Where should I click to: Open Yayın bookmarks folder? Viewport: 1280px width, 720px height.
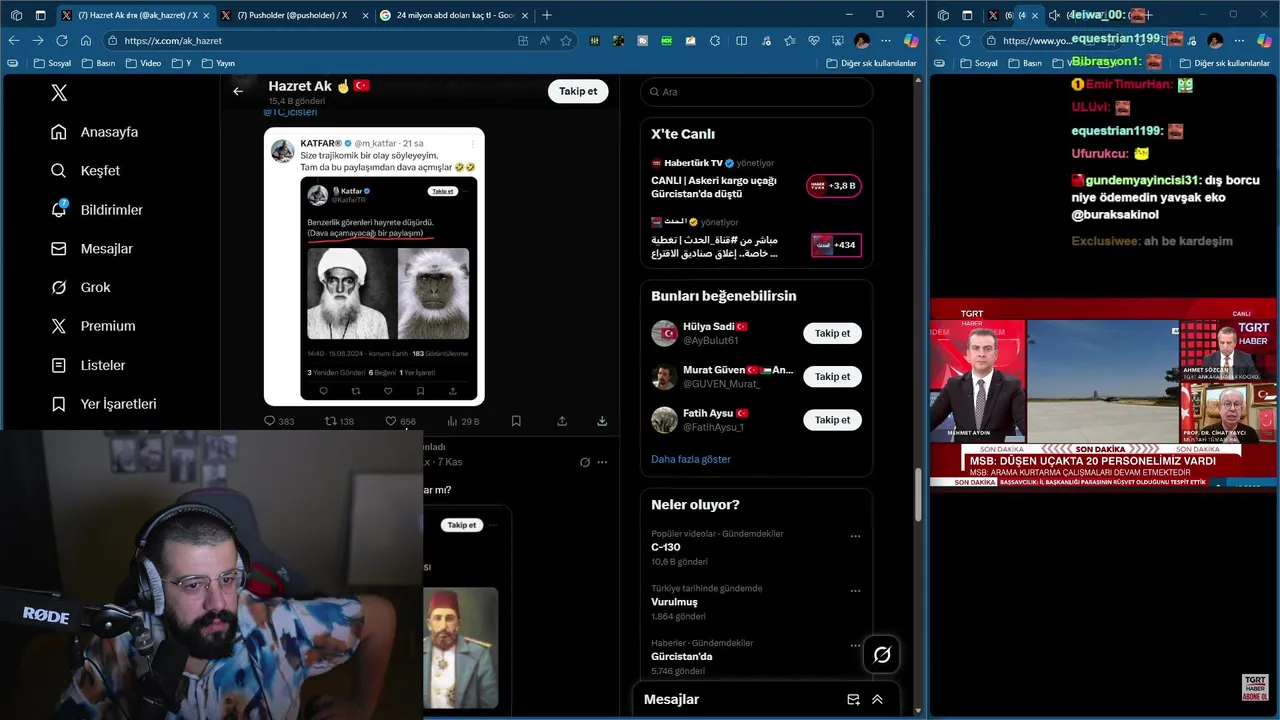(218, 63)
